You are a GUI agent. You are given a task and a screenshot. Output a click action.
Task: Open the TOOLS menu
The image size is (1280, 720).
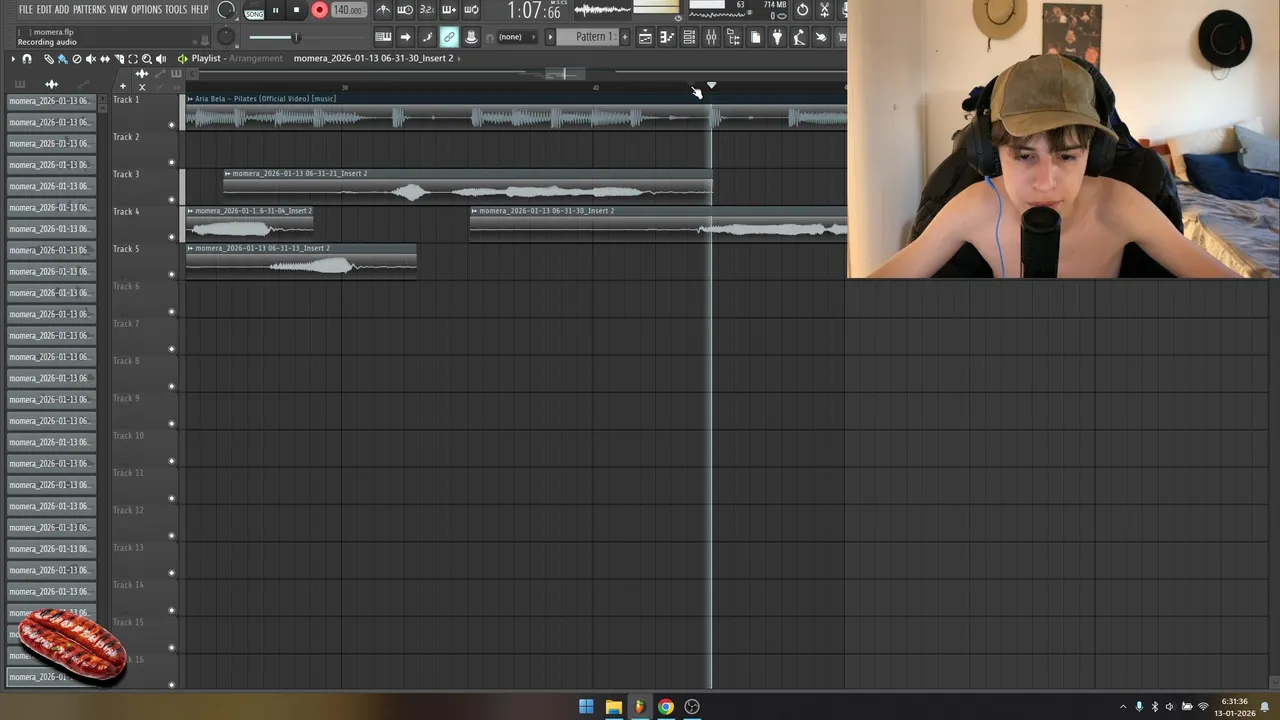(x=176, y=9)
